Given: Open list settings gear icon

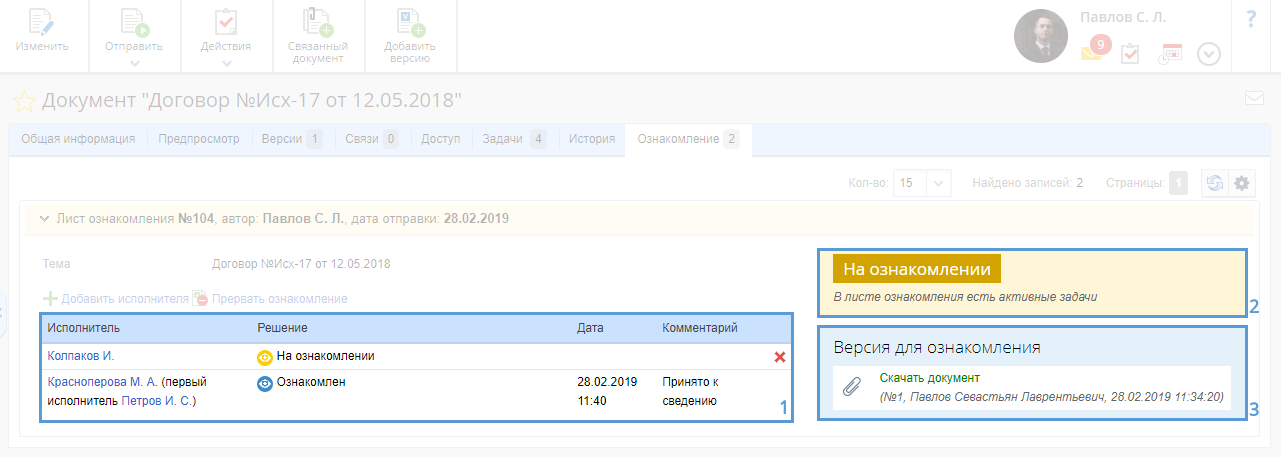Looking at the screenshot, I should click(x=1242, y=184).
